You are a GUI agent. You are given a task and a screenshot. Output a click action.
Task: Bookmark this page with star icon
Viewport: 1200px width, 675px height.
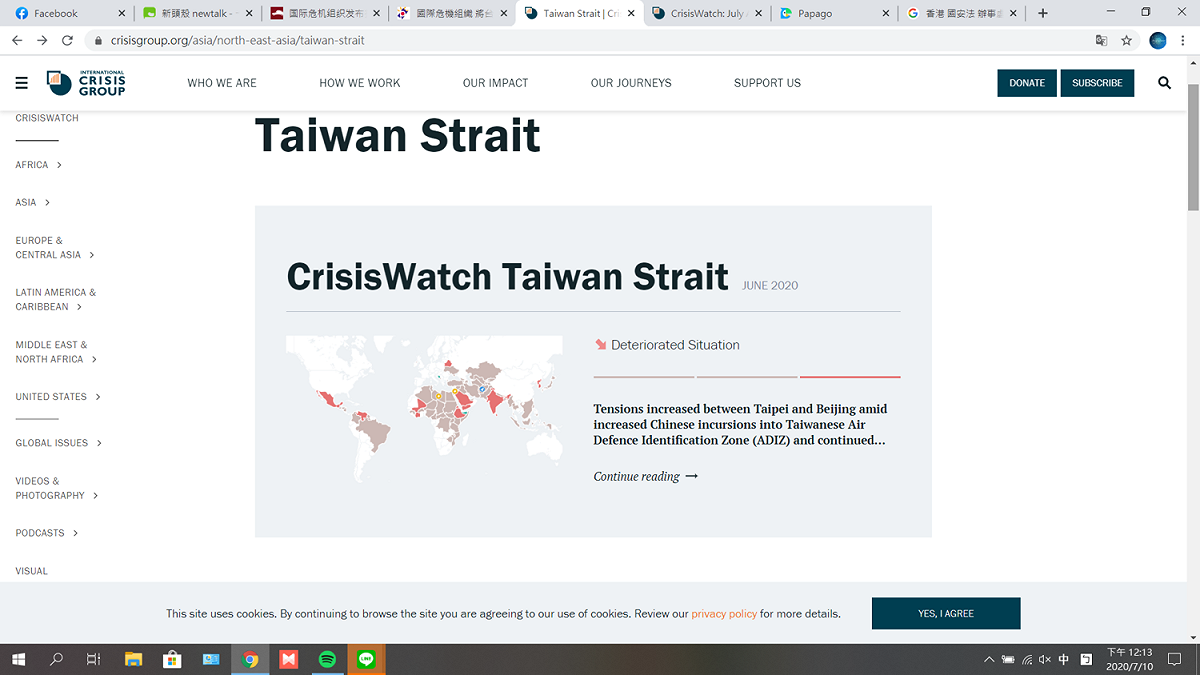point(1126,40)
